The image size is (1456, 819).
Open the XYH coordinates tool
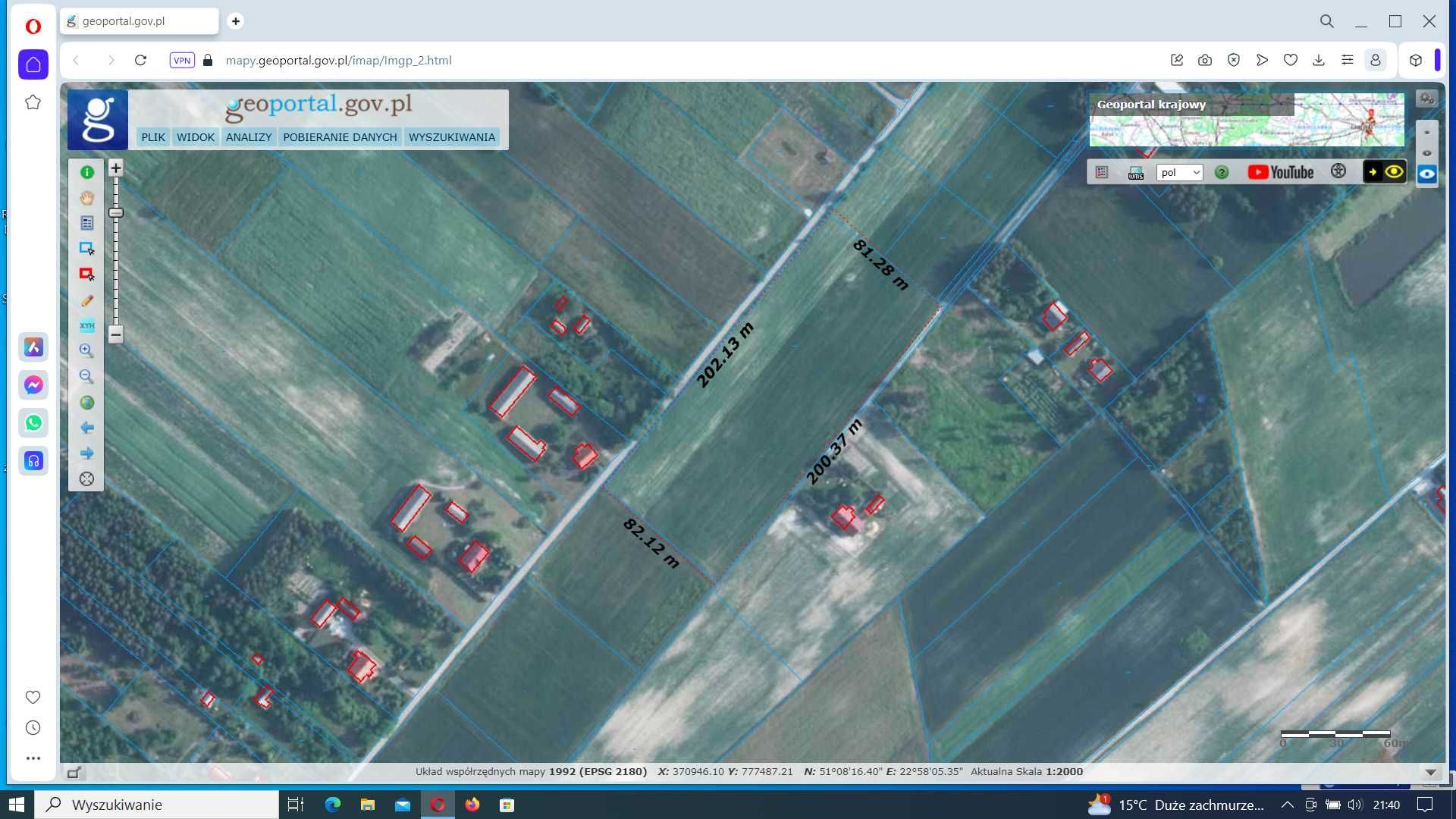click(86, 325)
